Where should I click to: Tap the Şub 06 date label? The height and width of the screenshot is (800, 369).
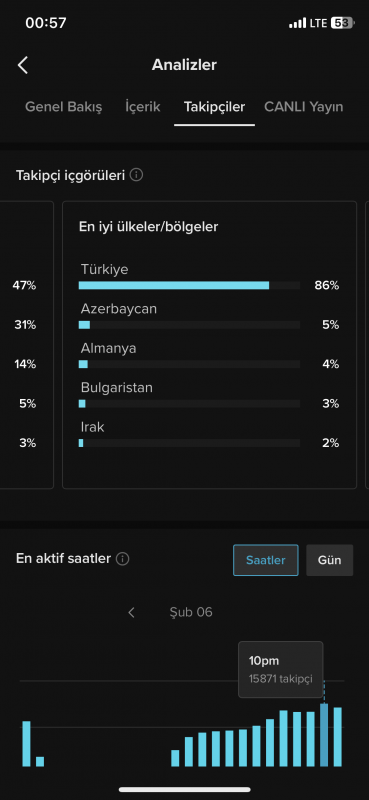coord(191,612)
